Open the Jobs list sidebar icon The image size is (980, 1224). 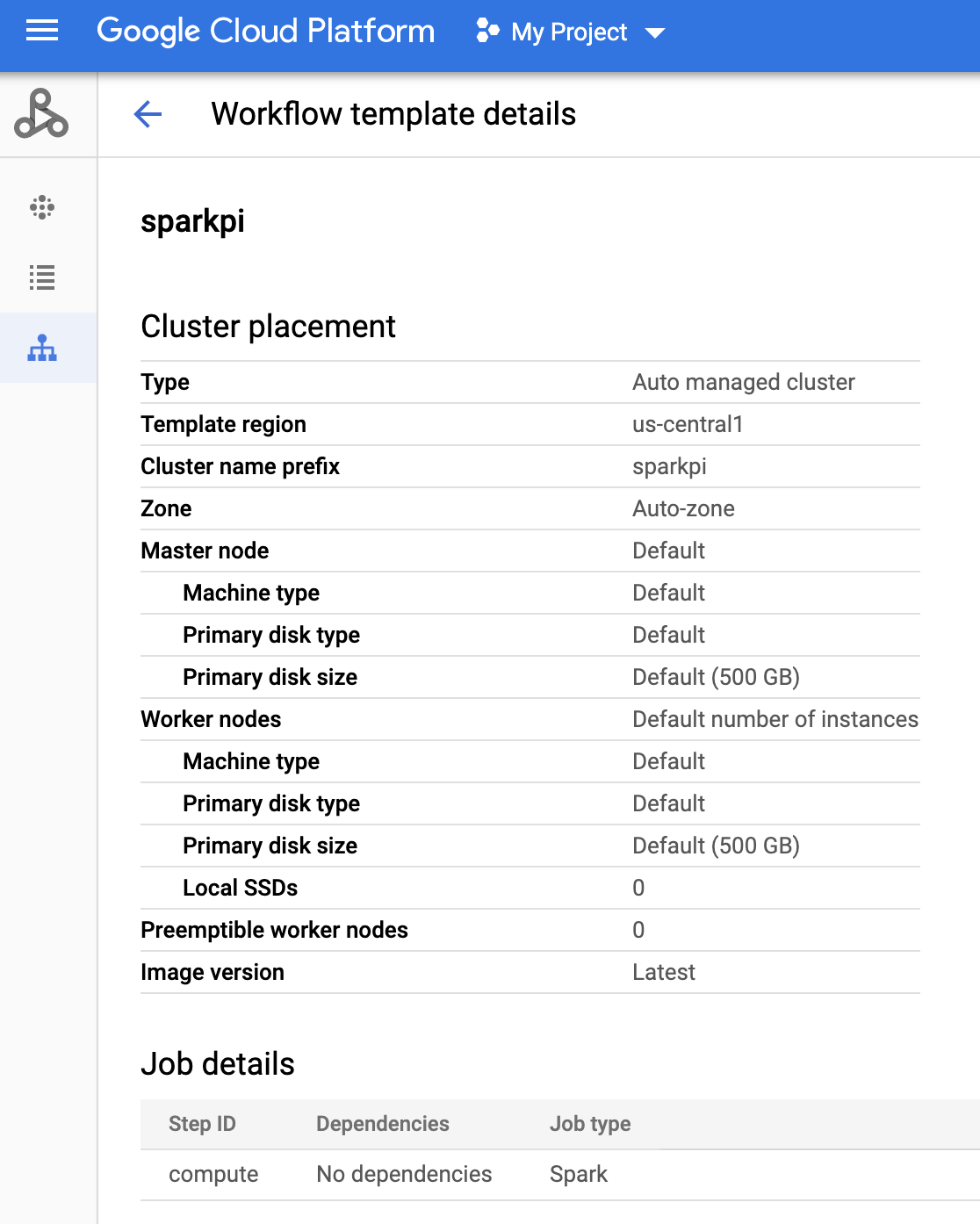pos(41,277)
